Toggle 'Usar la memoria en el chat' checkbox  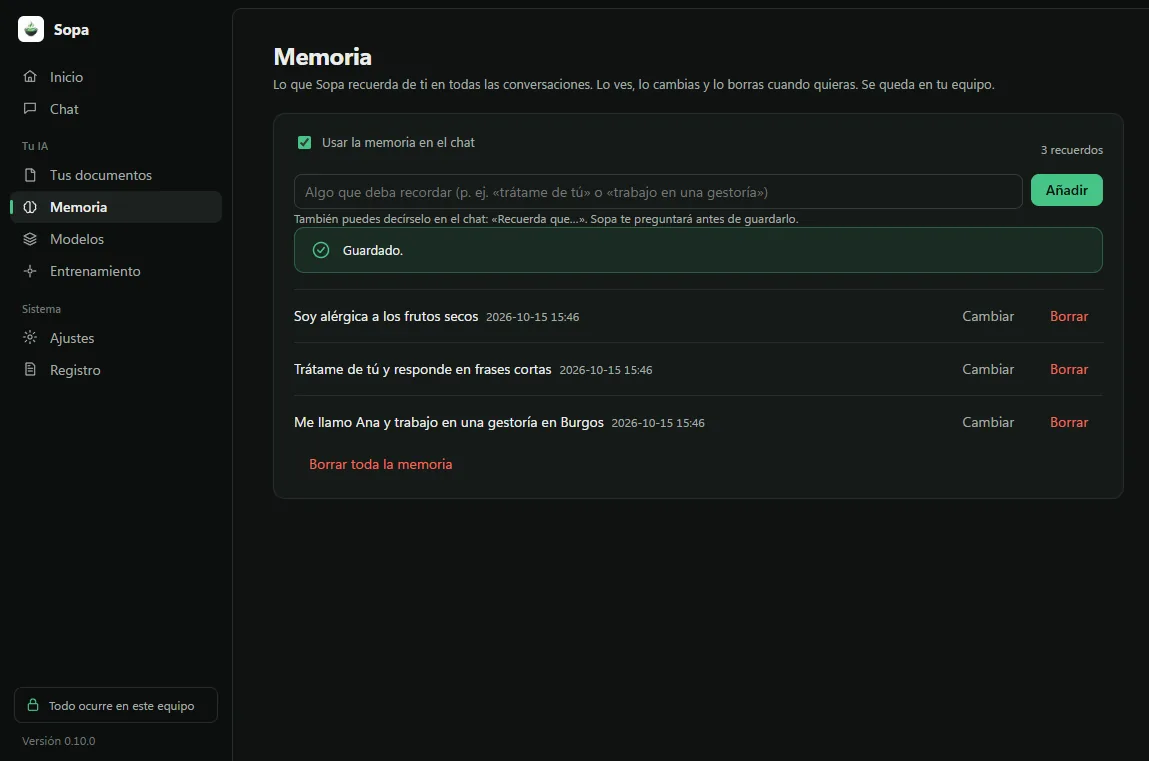pos(304,143)
